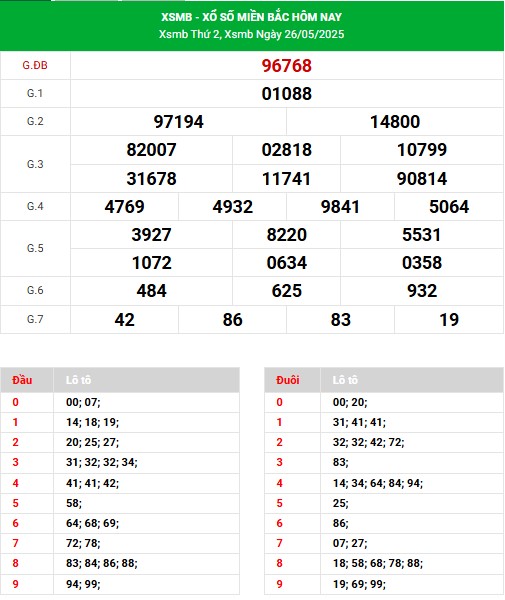Select Đầu row 3 lô tô values
Image resolution: width=505 pixels, height=600 pixels.
click(102, 462)
